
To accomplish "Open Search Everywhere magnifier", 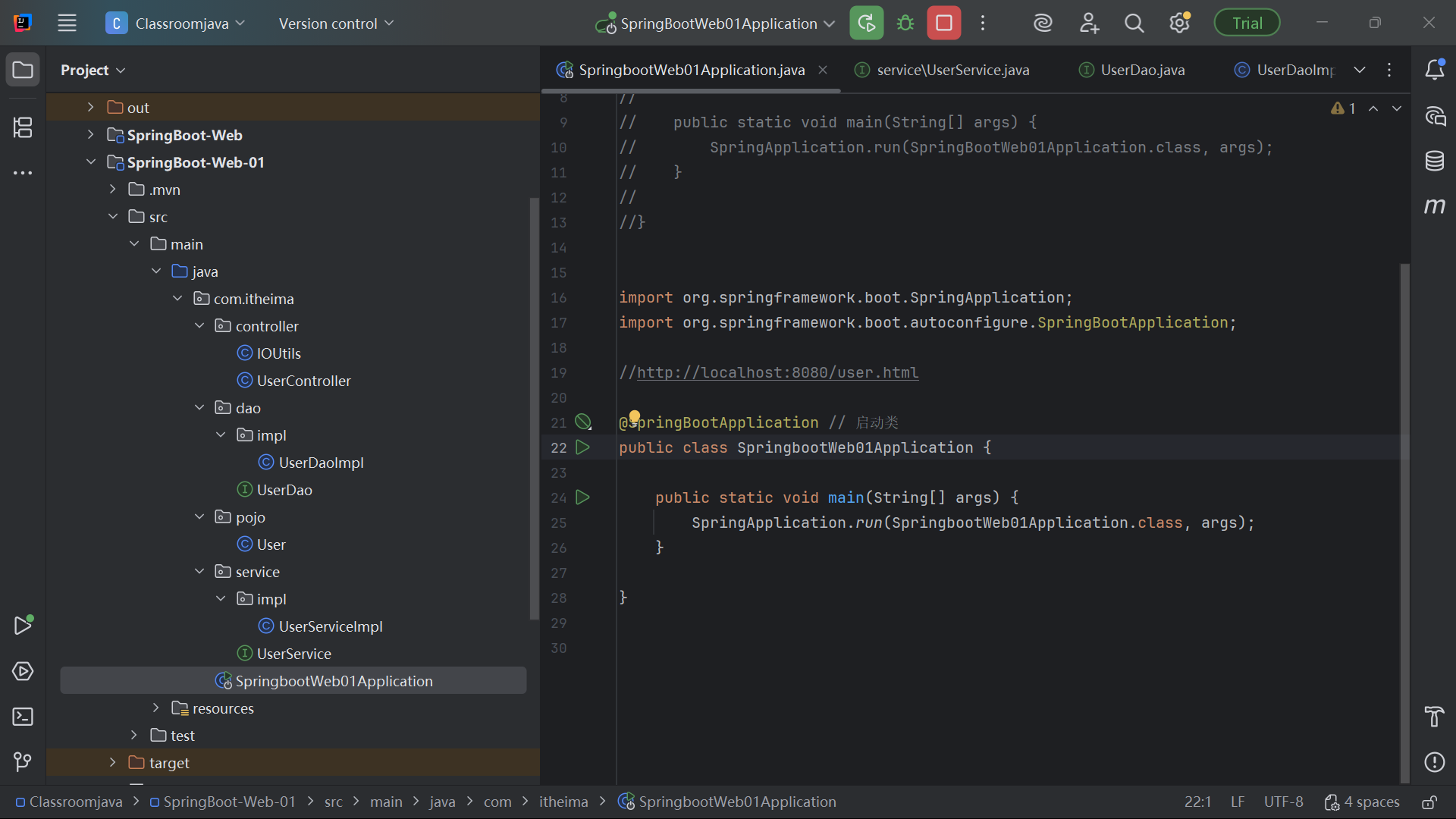I will tap(1134, 24).
